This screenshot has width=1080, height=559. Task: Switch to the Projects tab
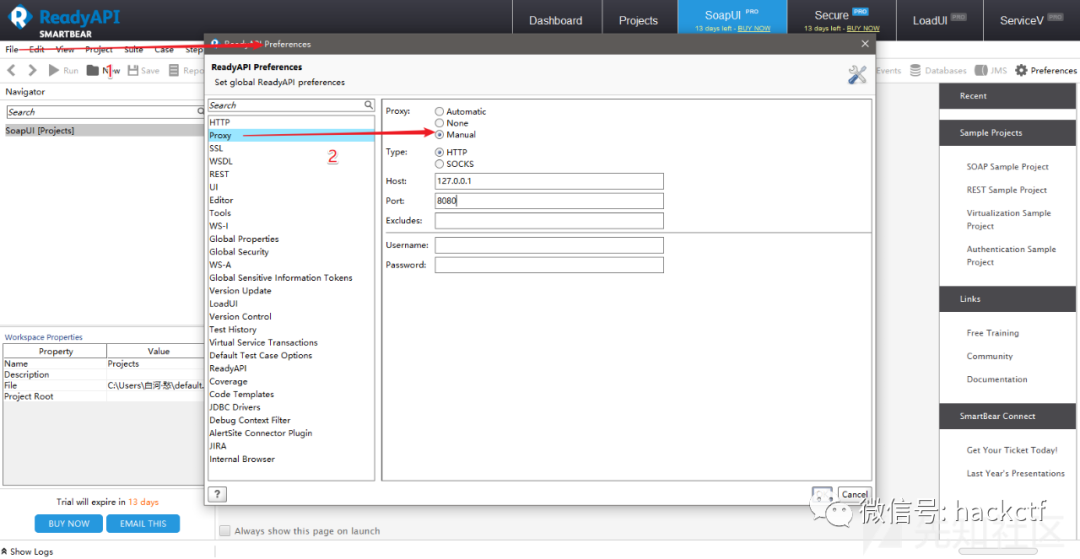[x=638, y=20]
